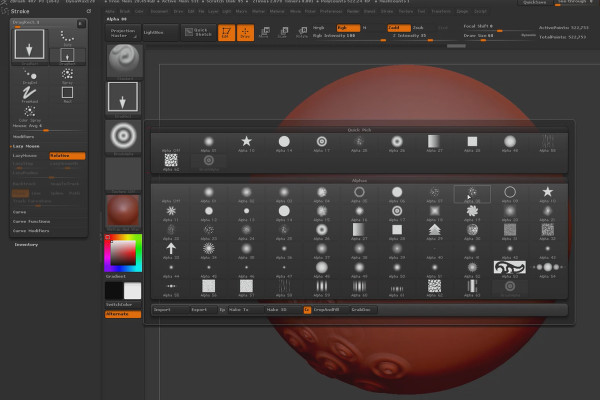Select the Rect stroke type
Screen dimensions: 600x400
point(67,95)
